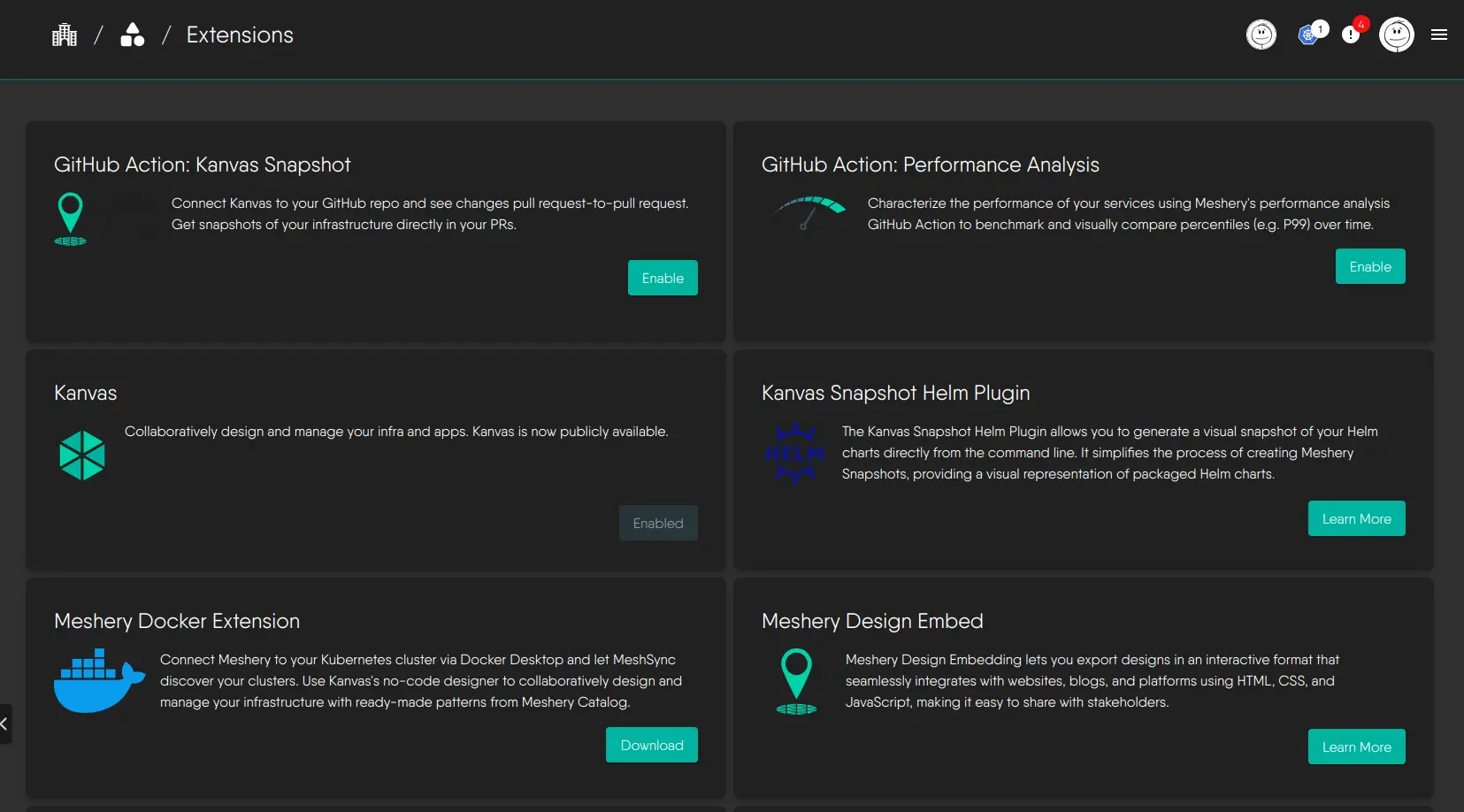Open notifications alert icon with red badge
The image size is (1464, 812).
pos(1351,35)
